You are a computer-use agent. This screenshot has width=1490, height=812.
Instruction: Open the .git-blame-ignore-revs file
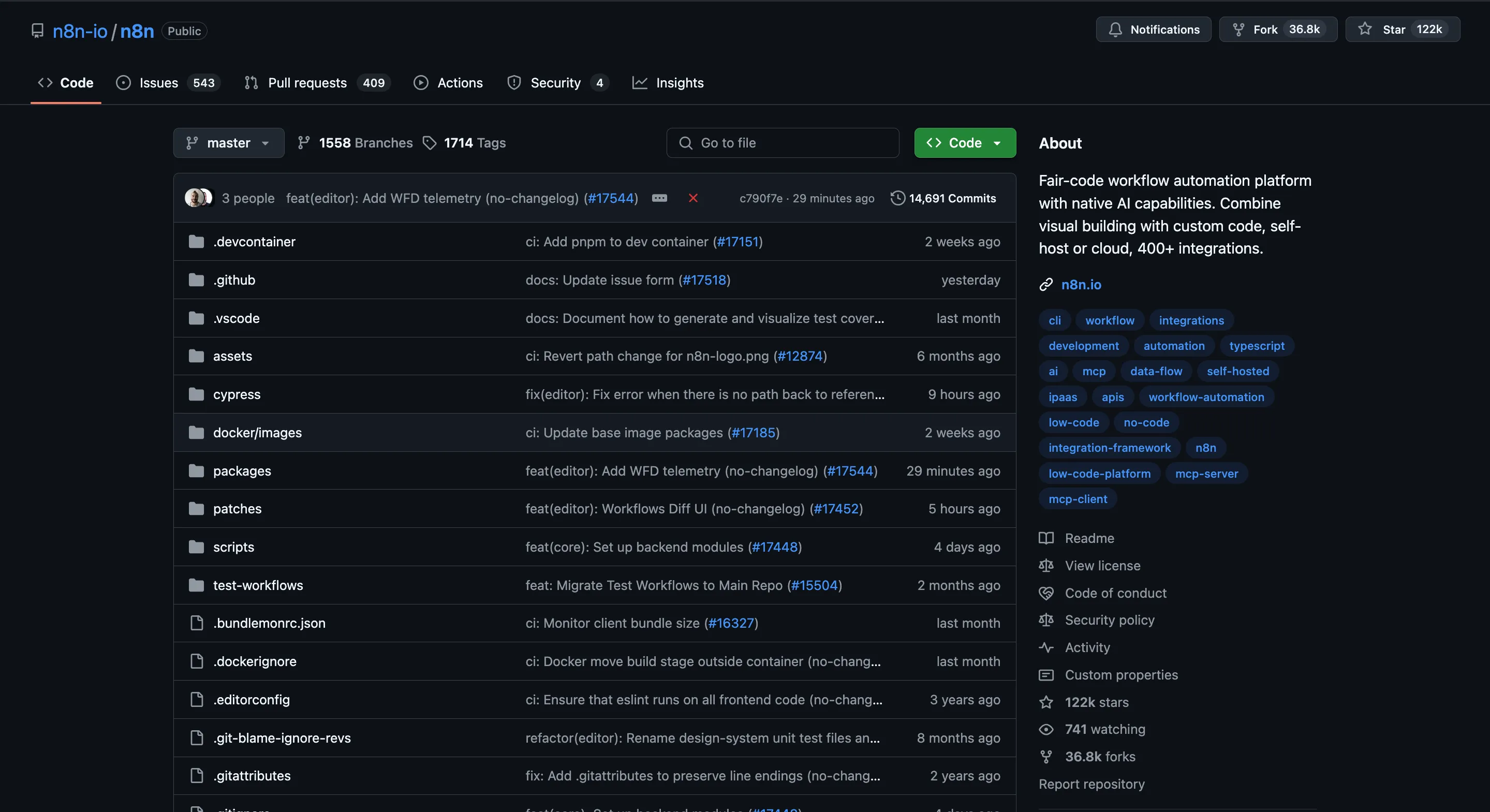click(282, 738)
